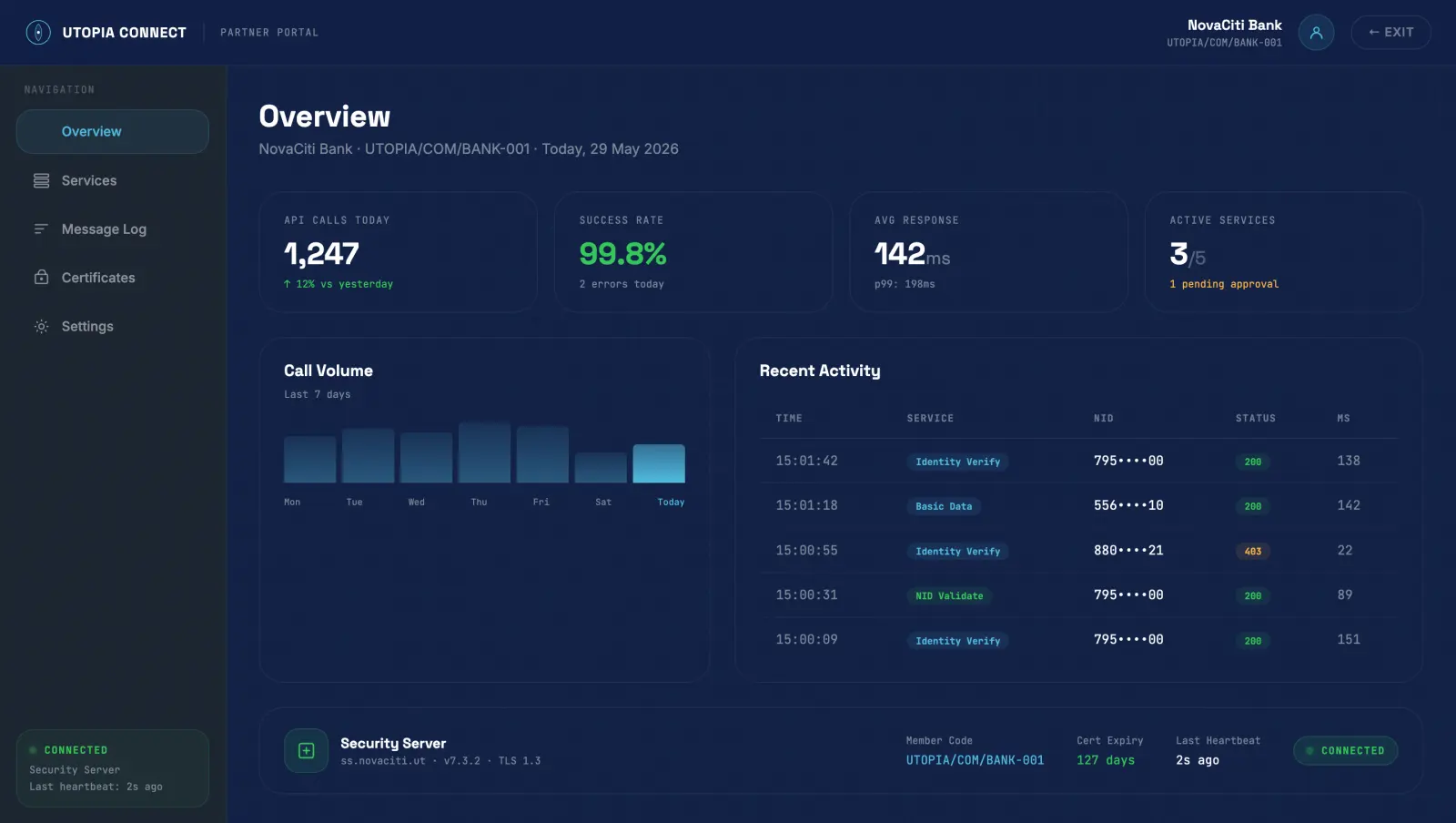The image size is (1456, 823).
Task: Go to Services in the sidebar
Action: point(113,180)
